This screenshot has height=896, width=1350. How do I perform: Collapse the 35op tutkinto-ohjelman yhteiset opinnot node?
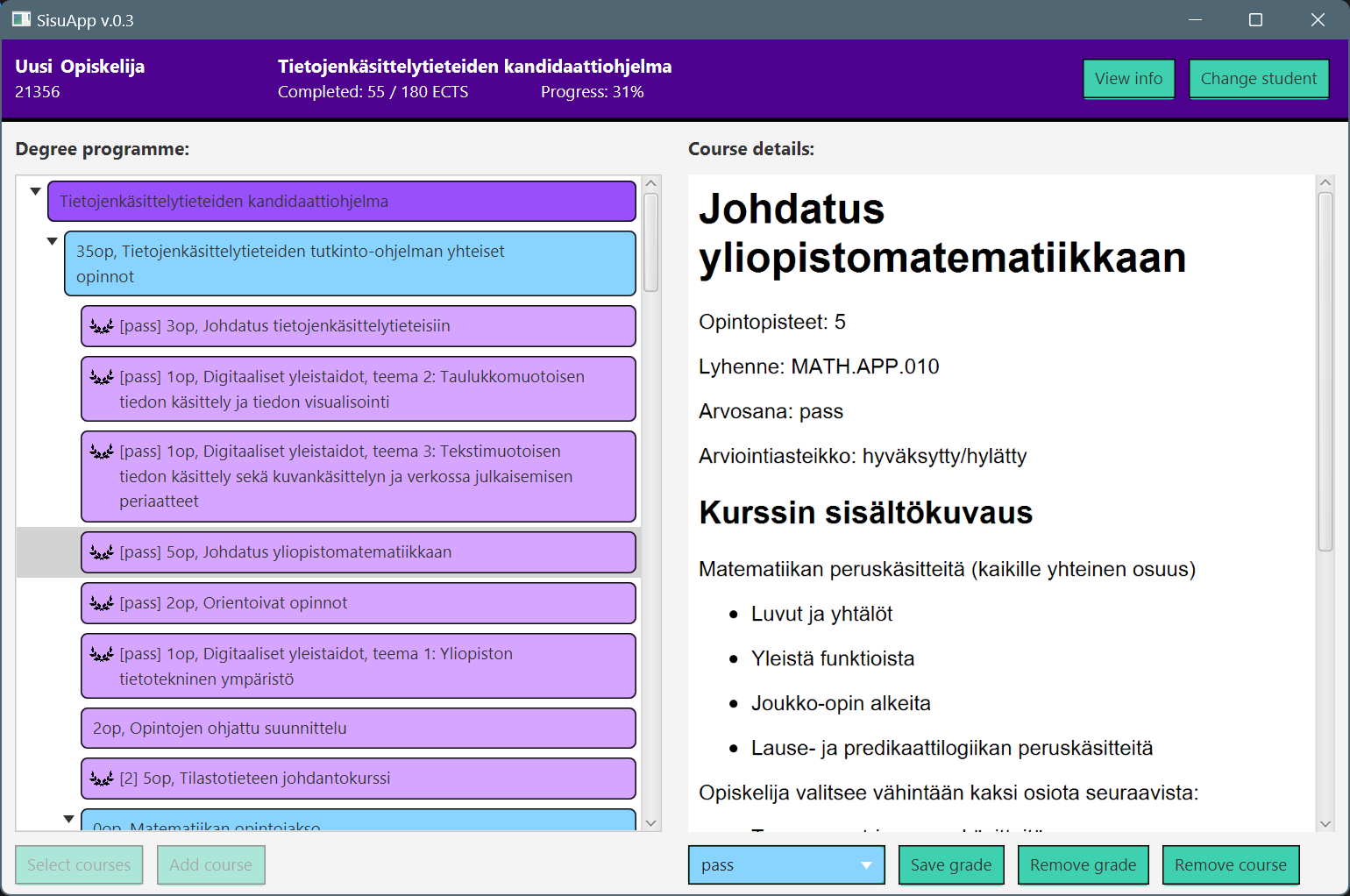pos(51,240)
